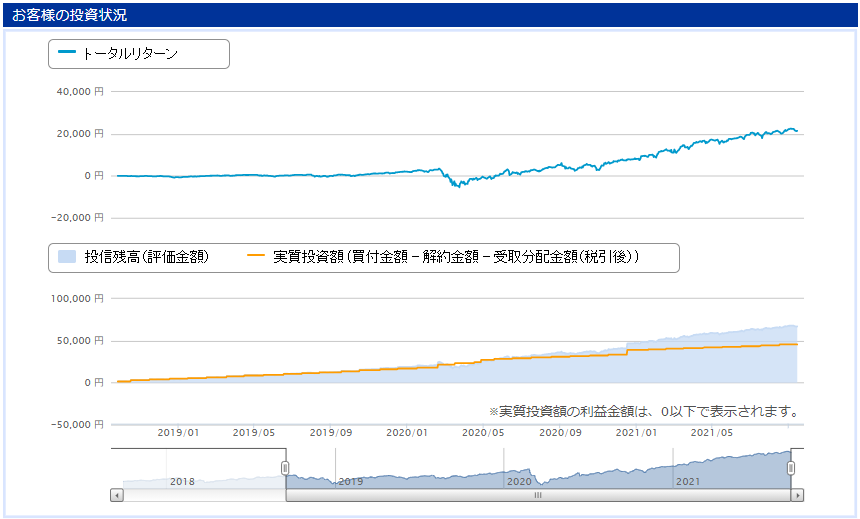Click the scrollbar right arrow button
The height and width of the screenshot is (519, 860).
point(797,495)
